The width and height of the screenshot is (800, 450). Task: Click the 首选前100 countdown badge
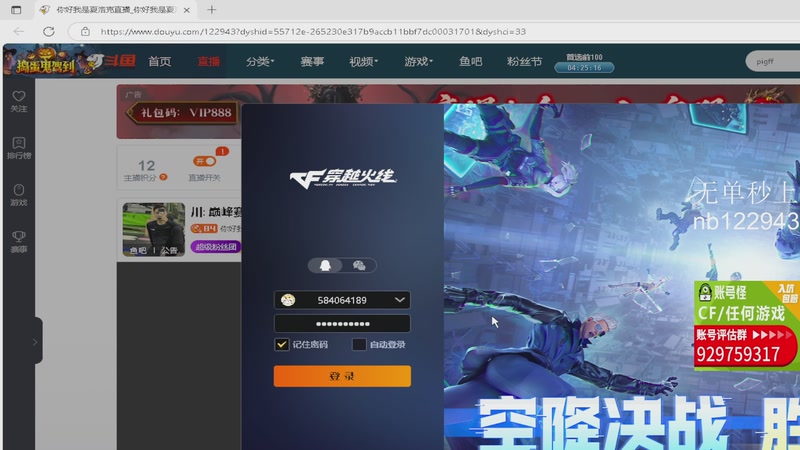point(584,63)
